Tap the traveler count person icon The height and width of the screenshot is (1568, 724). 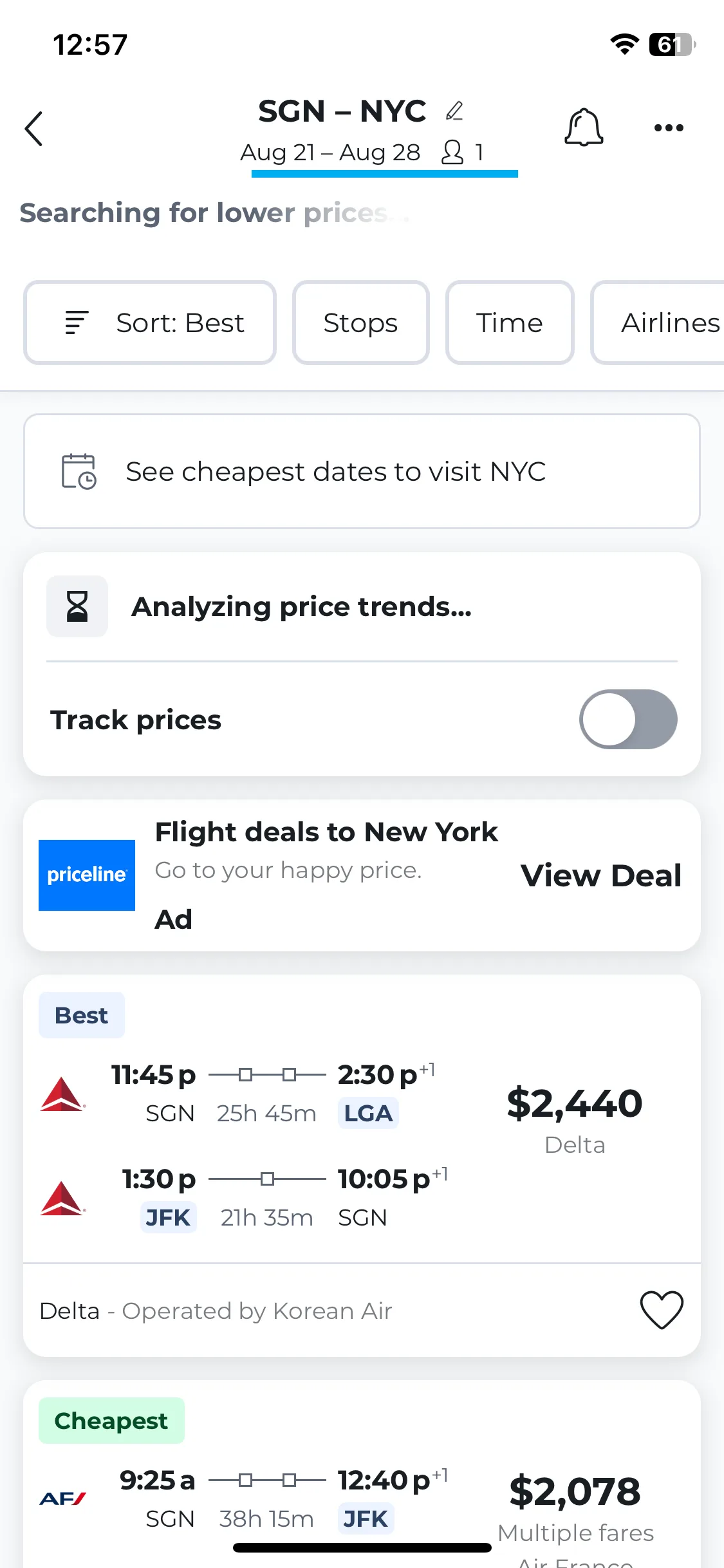tap(452, 153)
